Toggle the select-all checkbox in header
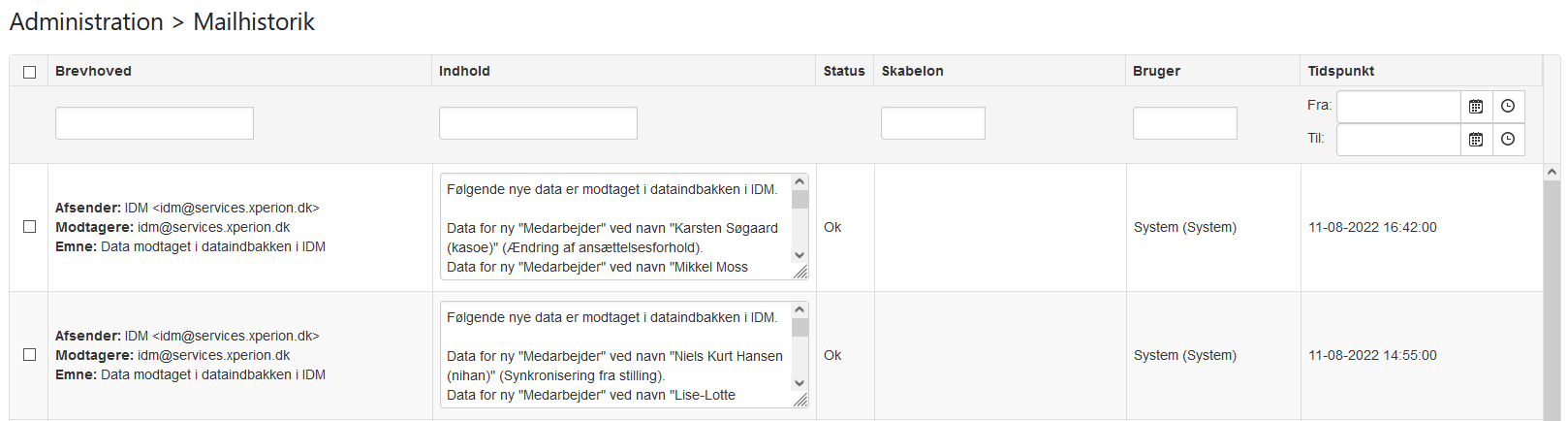The image size is (1568, 421). 29,72
